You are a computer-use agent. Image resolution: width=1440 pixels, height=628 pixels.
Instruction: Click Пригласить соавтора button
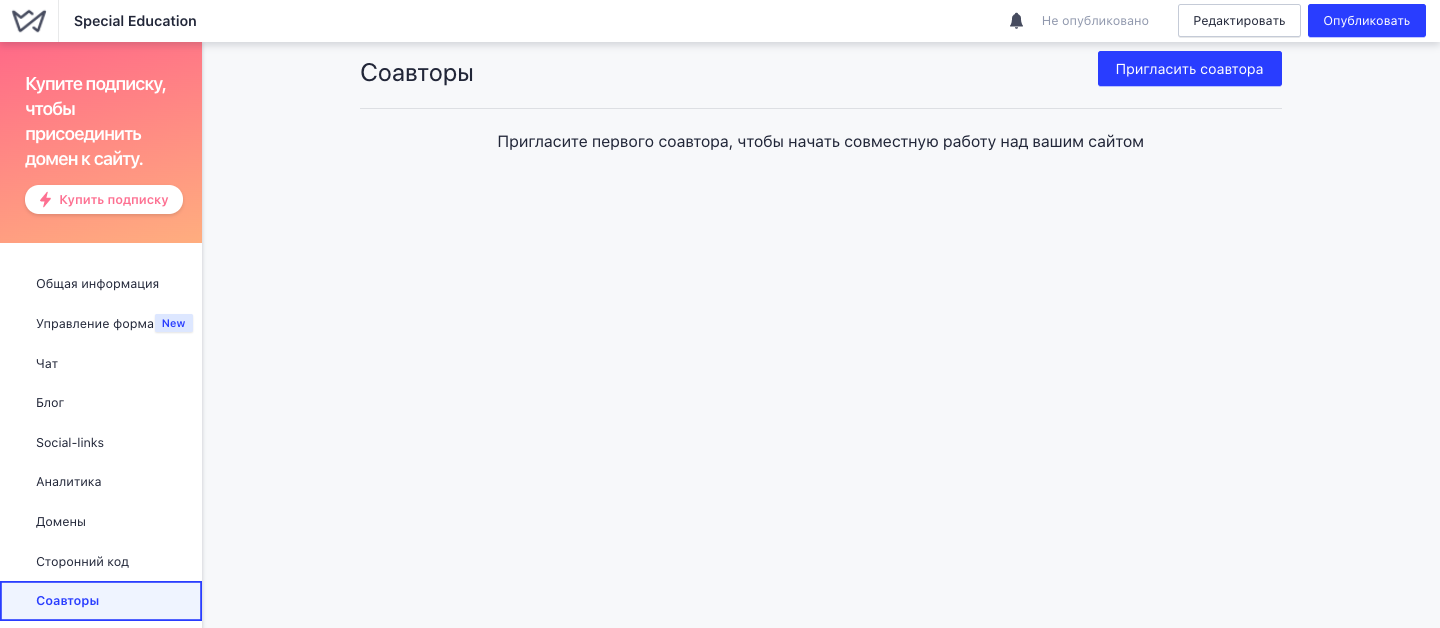[1190, 69]
